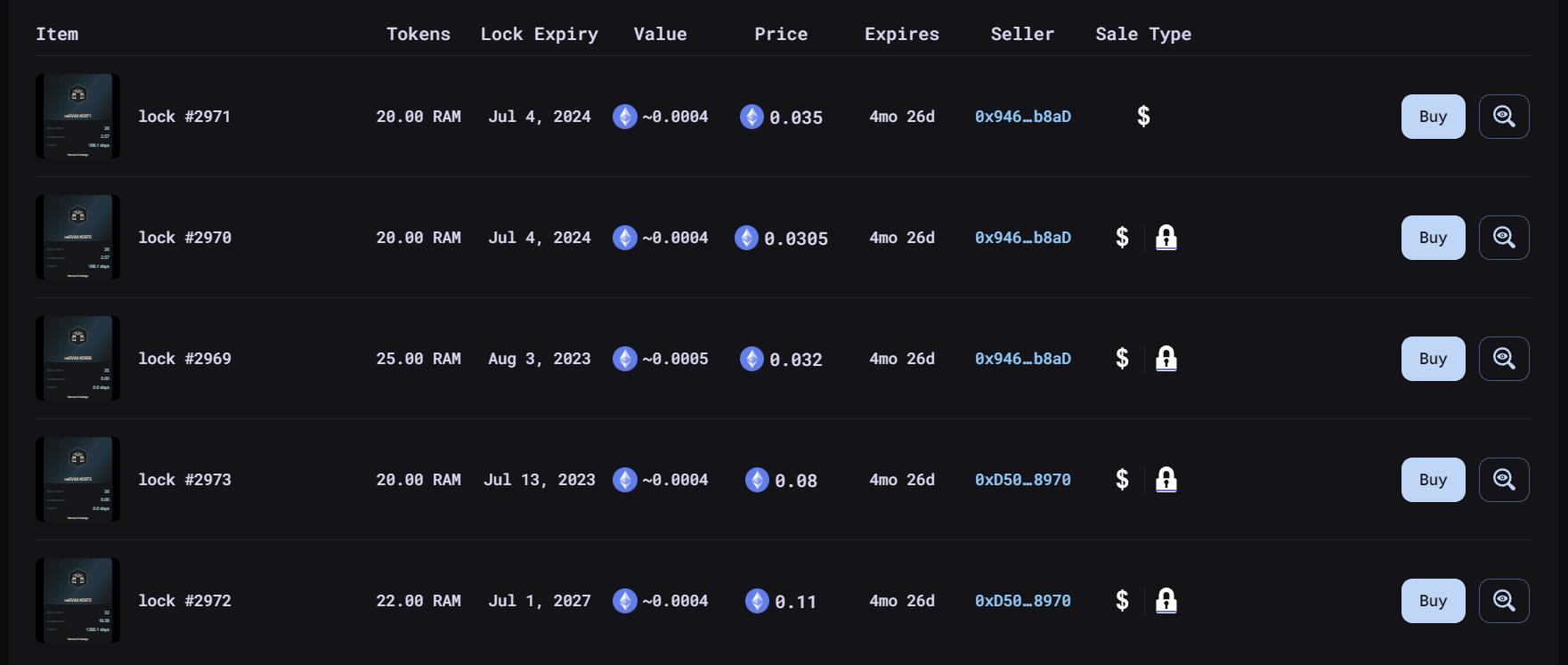Click the padlock icon on lock #2972
1568x665 pixels.
tap(1166, 601)
